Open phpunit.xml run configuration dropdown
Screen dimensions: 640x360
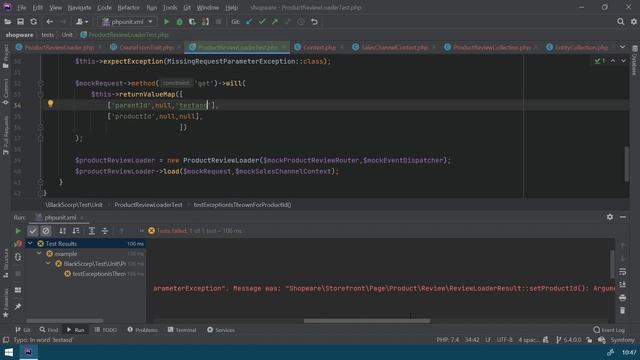pyautogui.click(x=127, y=22)
